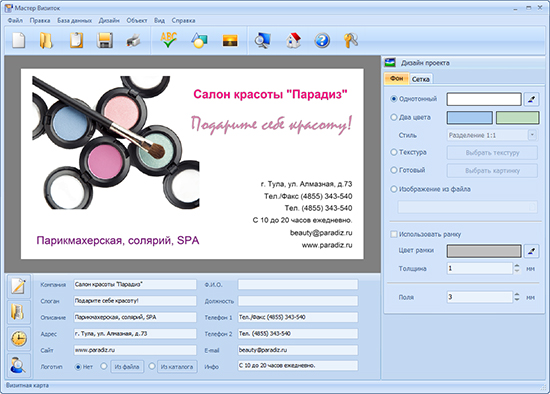Select the Текстура background option

coord(394,152)
